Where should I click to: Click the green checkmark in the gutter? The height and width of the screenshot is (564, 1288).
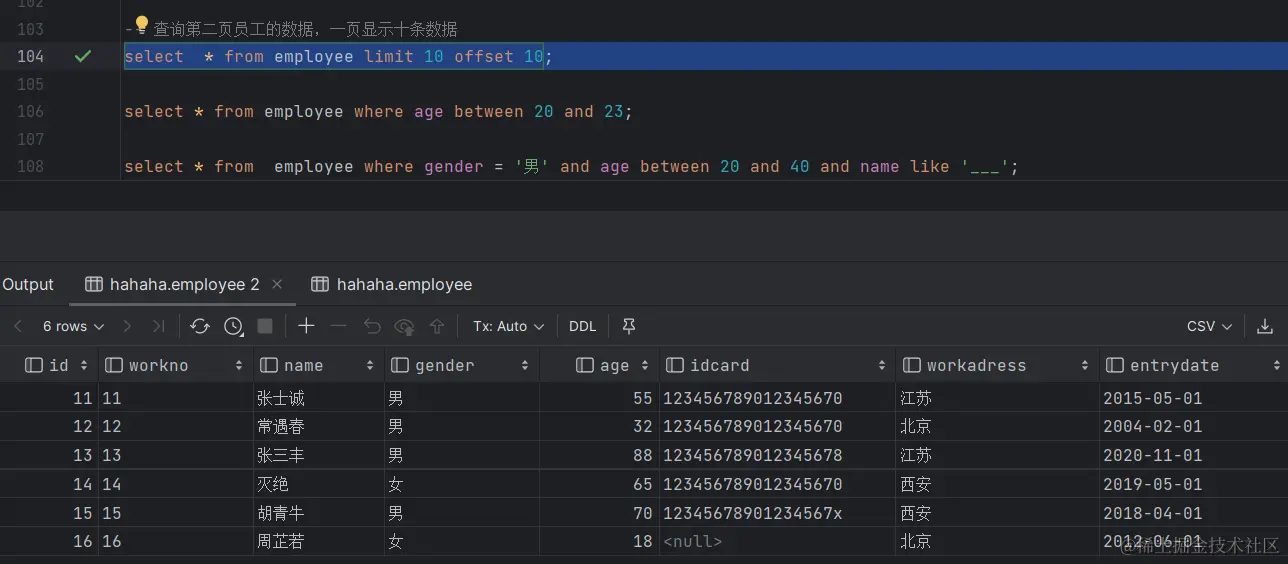pos(83,56)
